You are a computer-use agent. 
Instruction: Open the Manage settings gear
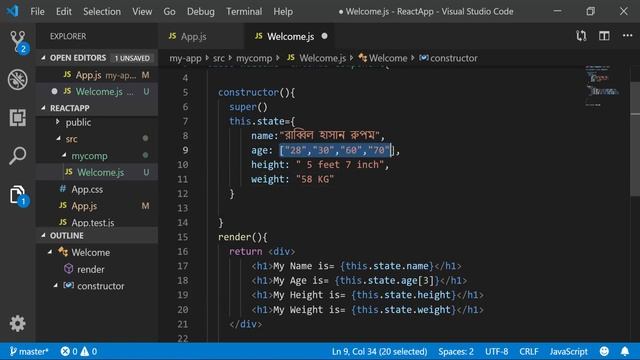(18, 323)
